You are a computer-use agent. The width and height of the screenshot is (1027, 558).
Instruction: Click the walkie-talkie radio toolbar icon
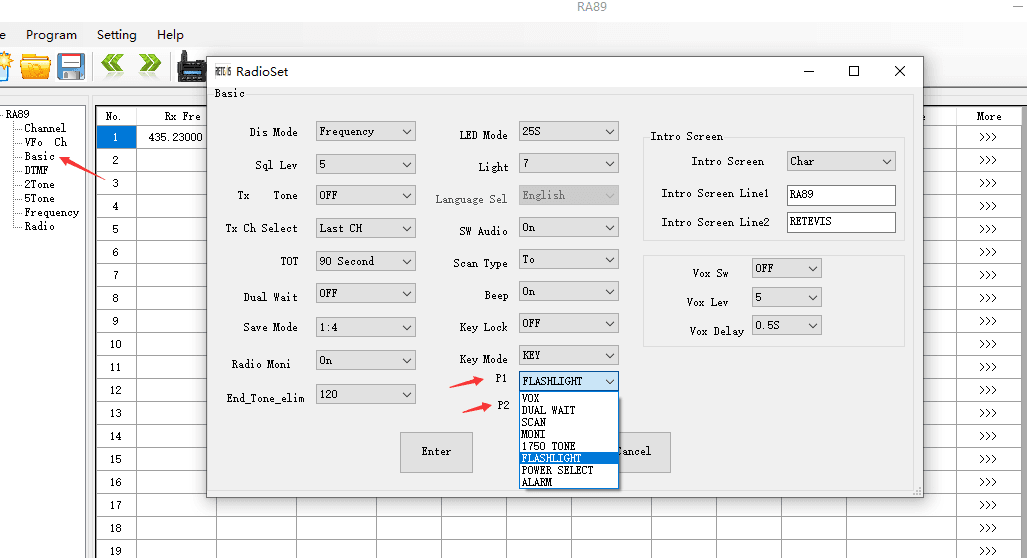tap(189, 66)
